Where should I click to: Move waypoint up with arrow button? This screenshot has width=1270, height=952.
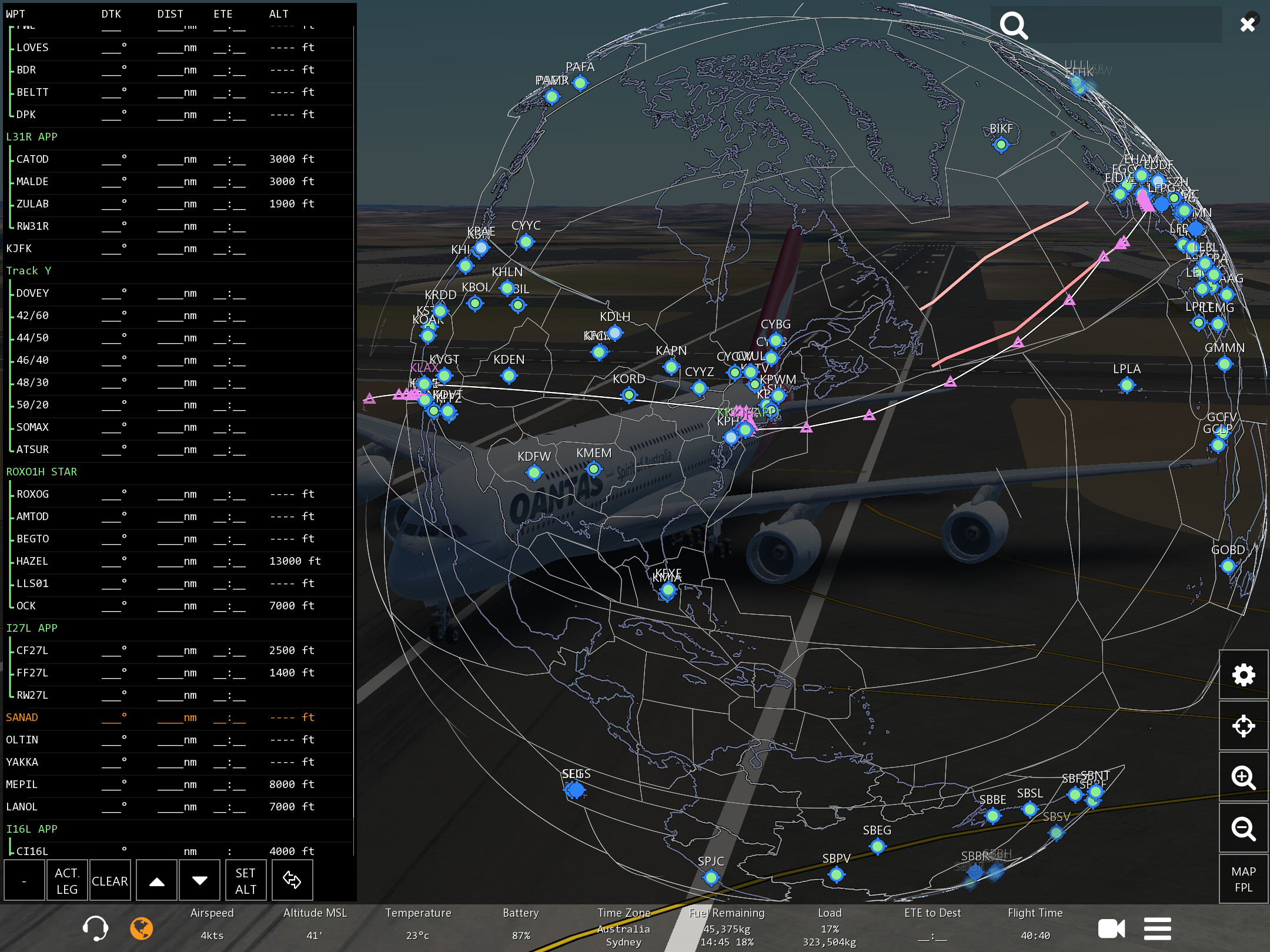click(x=156, y=880)
